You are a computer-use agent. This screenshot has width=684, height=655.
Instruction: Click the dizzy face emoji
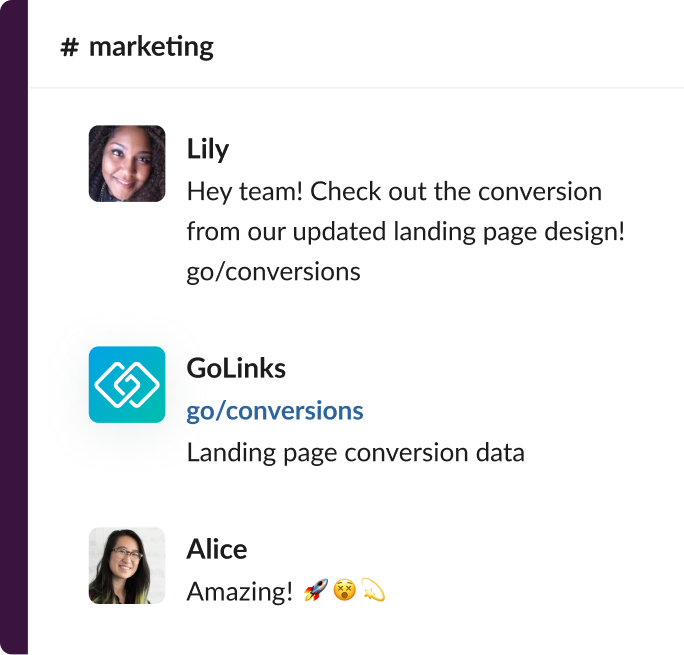pyautogui.click(x=344, y=591)
